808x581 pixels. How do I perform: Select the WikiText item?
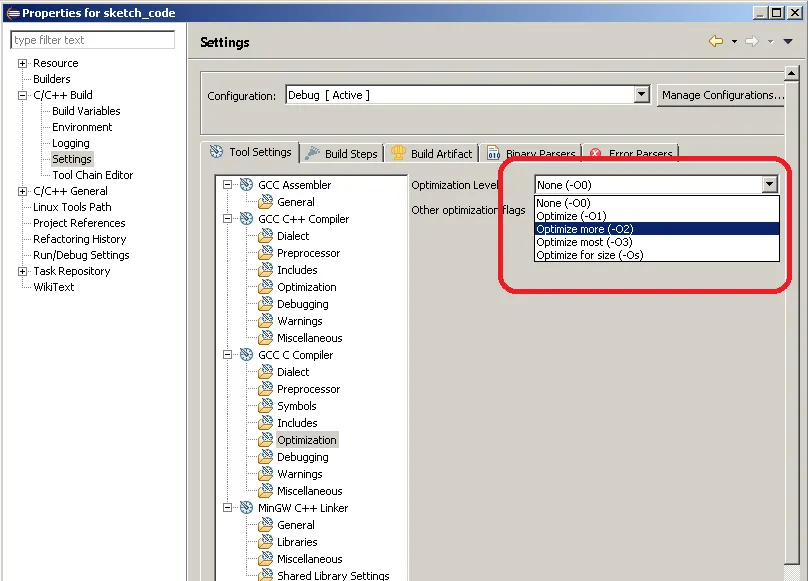tap(54, 287)
